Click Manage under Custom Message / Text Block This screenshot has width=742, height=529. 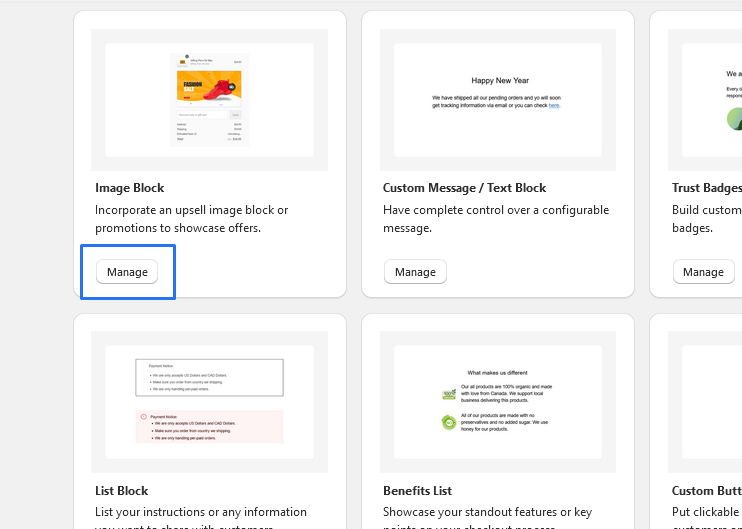click(x=415, y=272)
